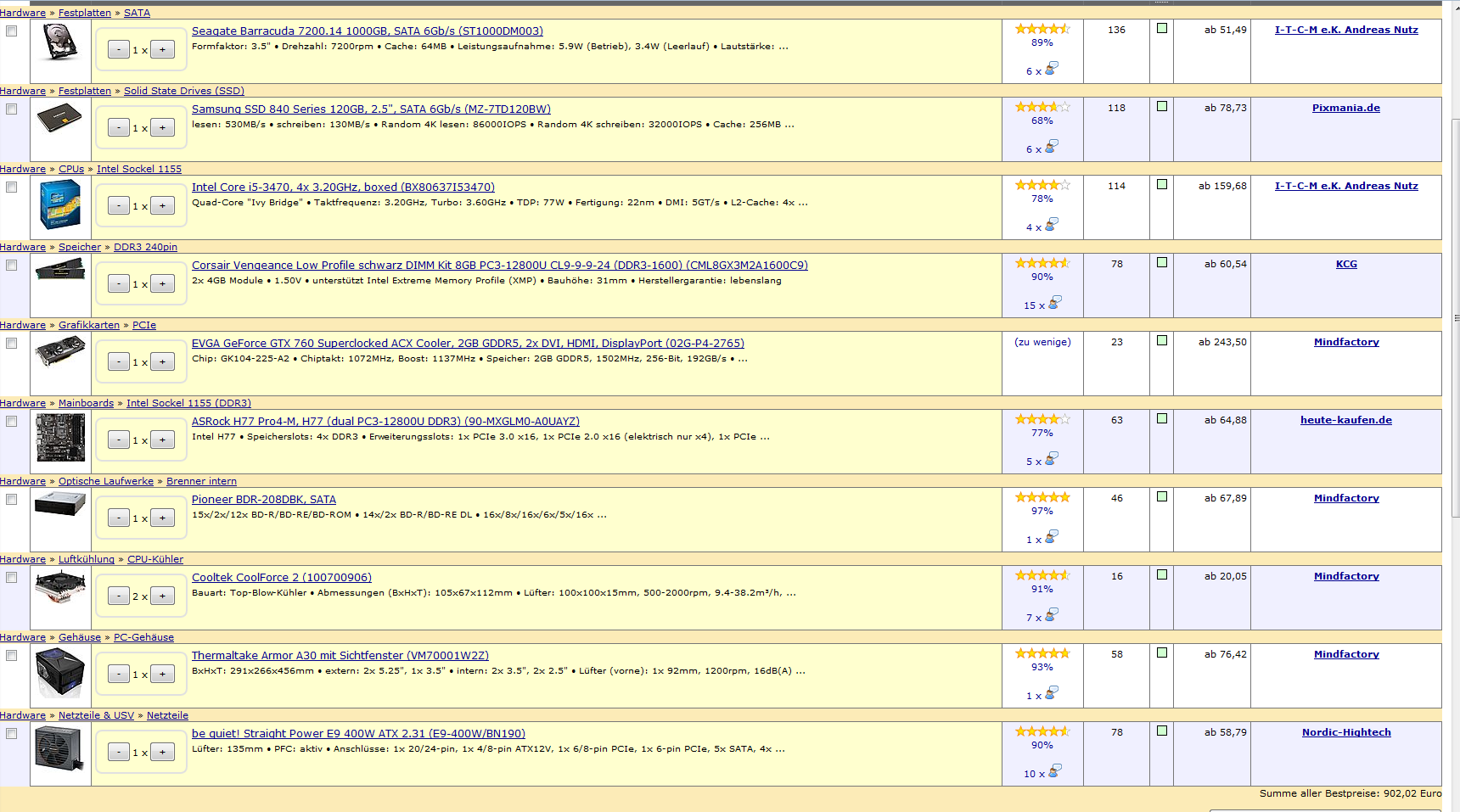This screenshot has width=1460, height=812.
Task: Open the Seagate hard drive product image
Action: point(60,42)
